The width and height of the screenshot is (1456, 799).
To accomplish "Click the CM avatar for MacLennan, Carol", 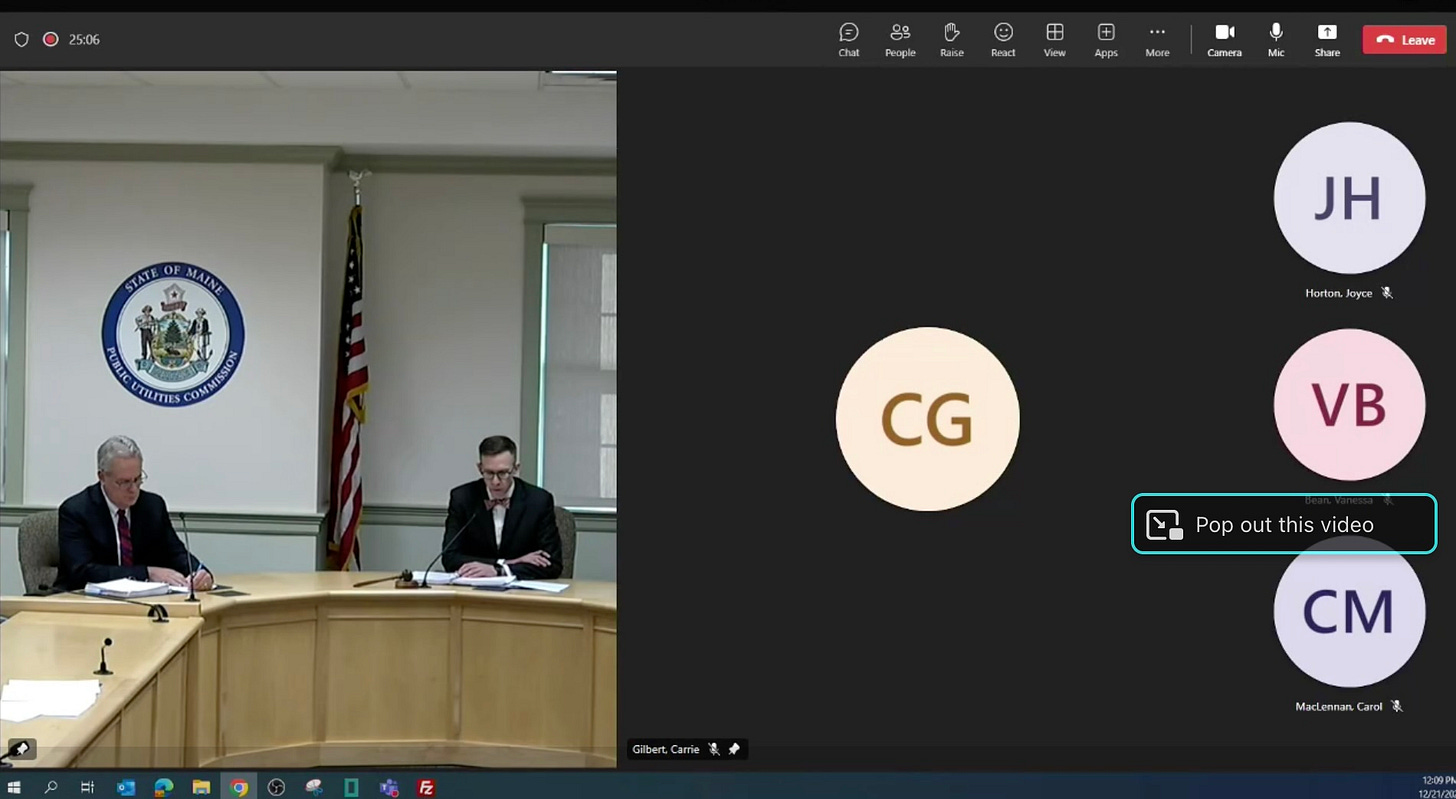I will pyautogui.click(x=1349, y=611).
